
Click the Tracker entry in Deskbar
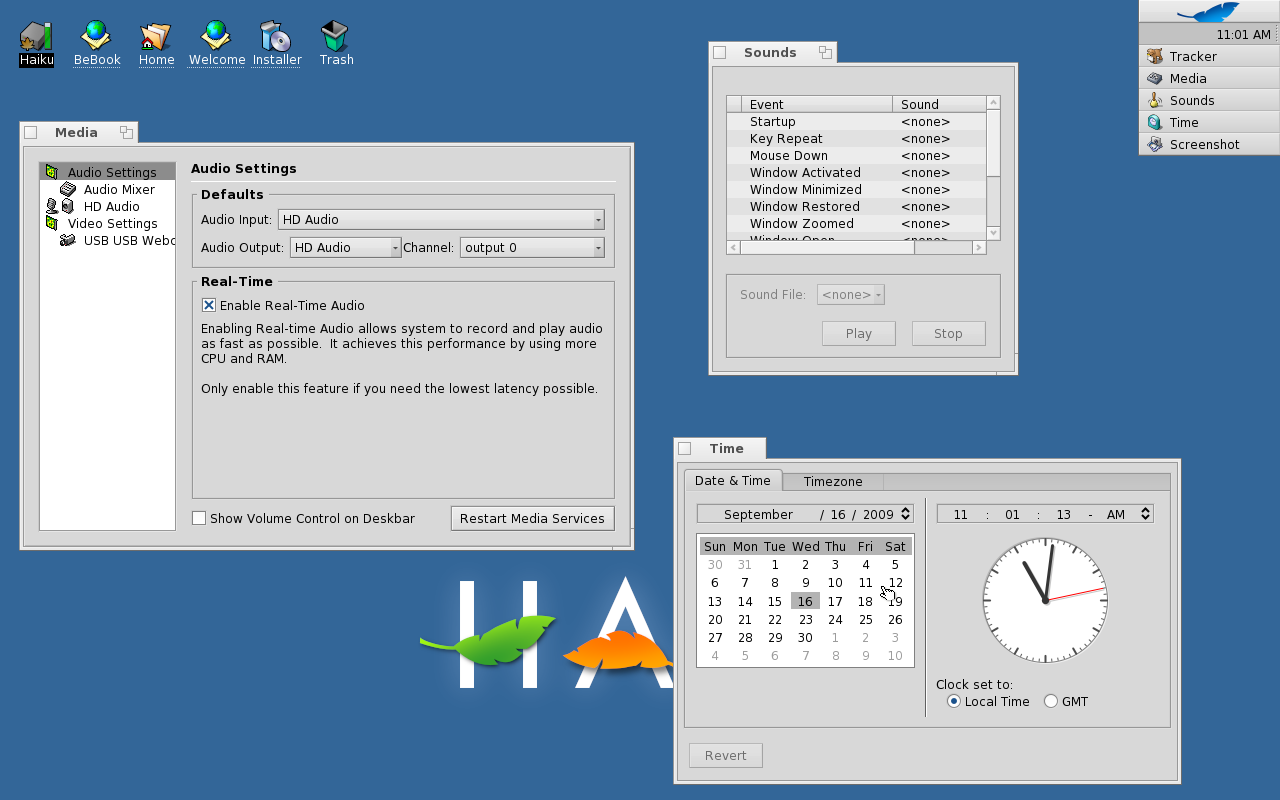(1209, 56)
